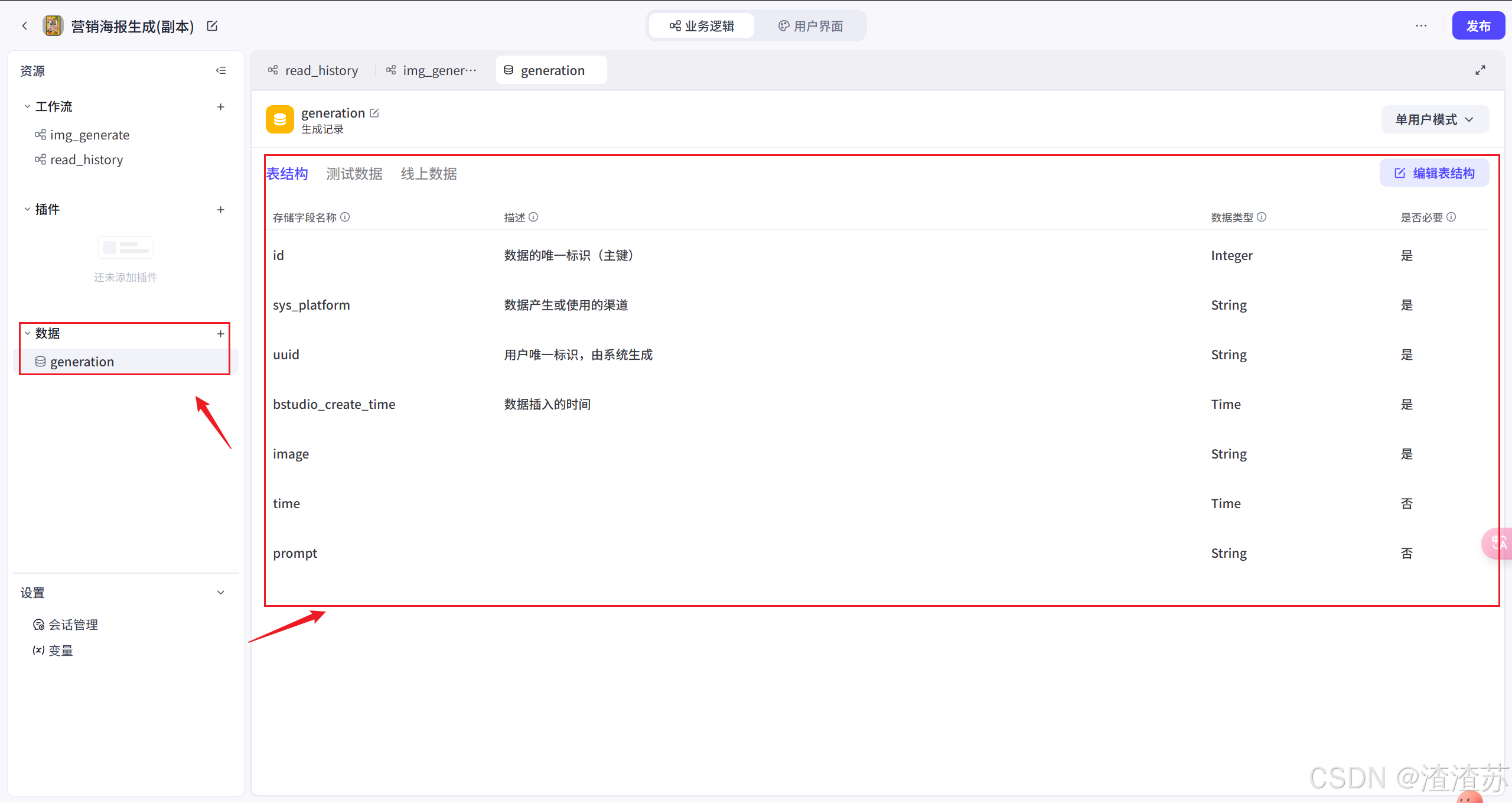Collapse the 数据 tree section

coord(27,334)
